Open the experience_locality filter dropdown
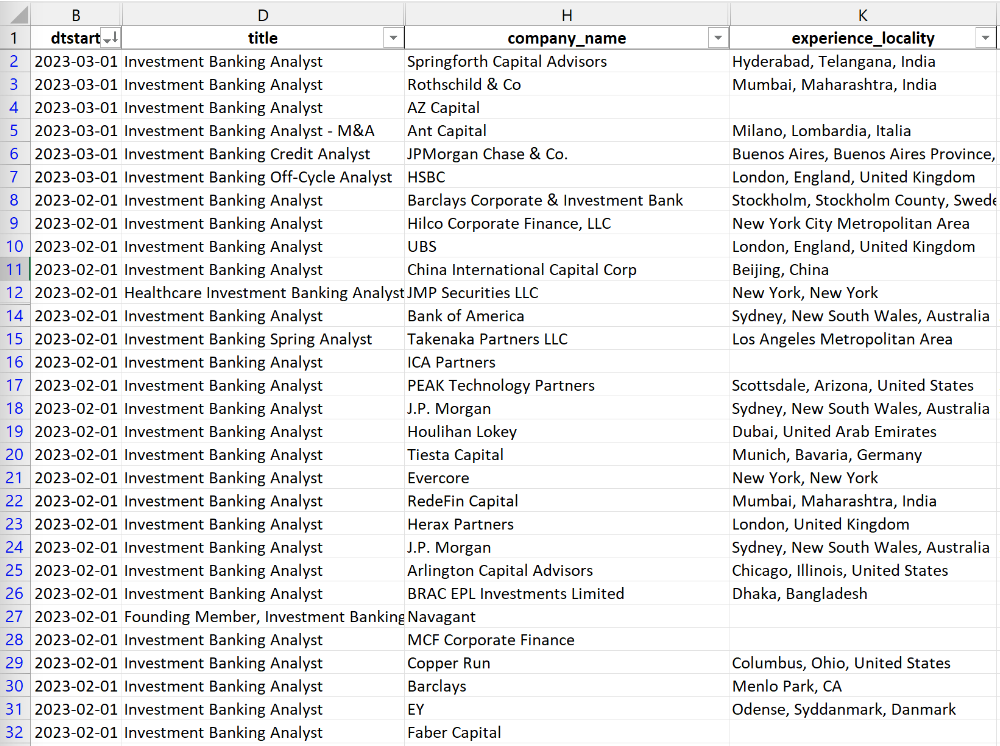 pos(985,38)
